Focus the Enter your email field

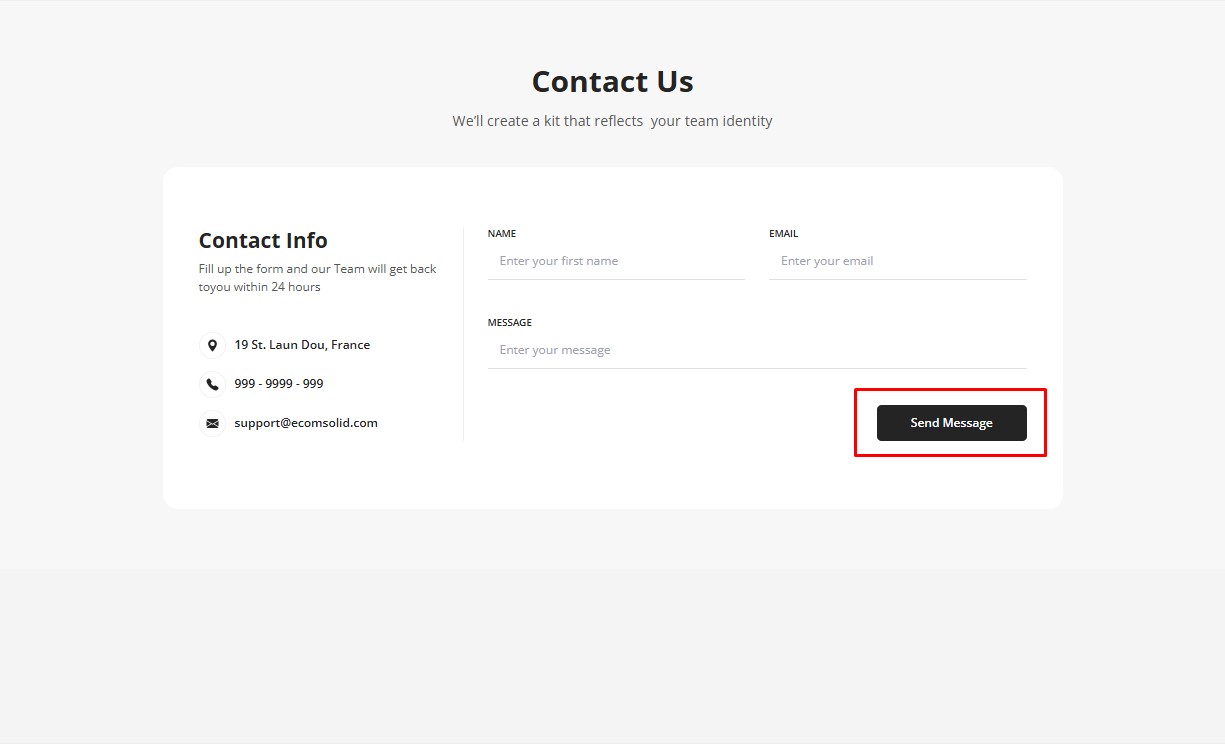click(x=897, y=261)
